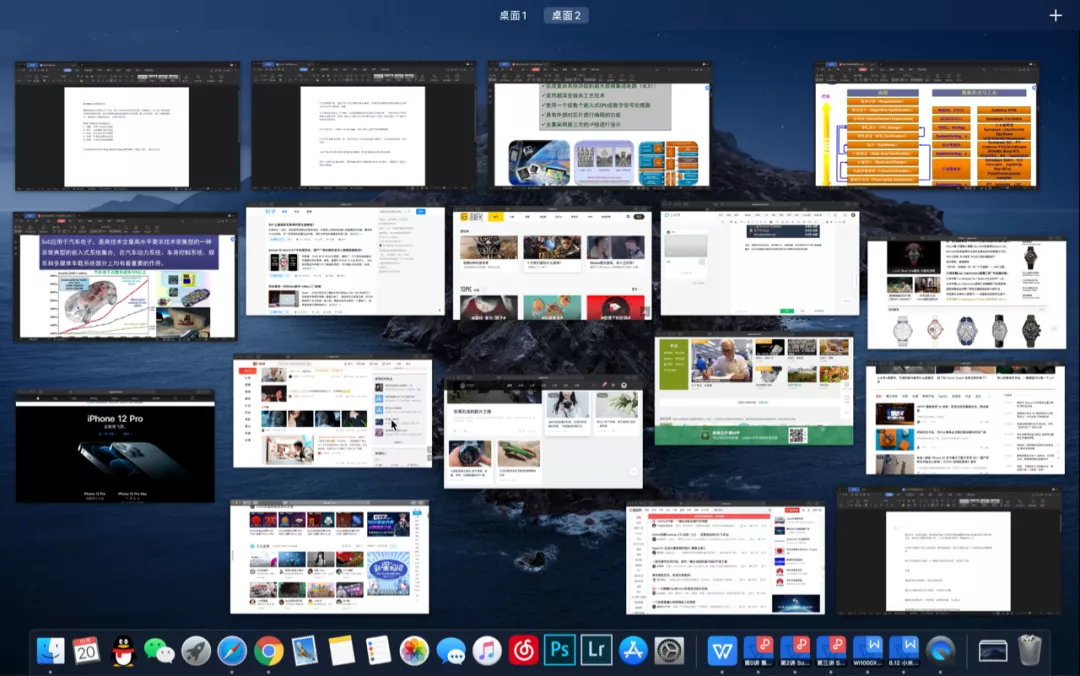Viewport: 1080px width, 676px height.
Task: Switch to 桌面 1 space
Action: pyautogui.click(x=513, y=15)
